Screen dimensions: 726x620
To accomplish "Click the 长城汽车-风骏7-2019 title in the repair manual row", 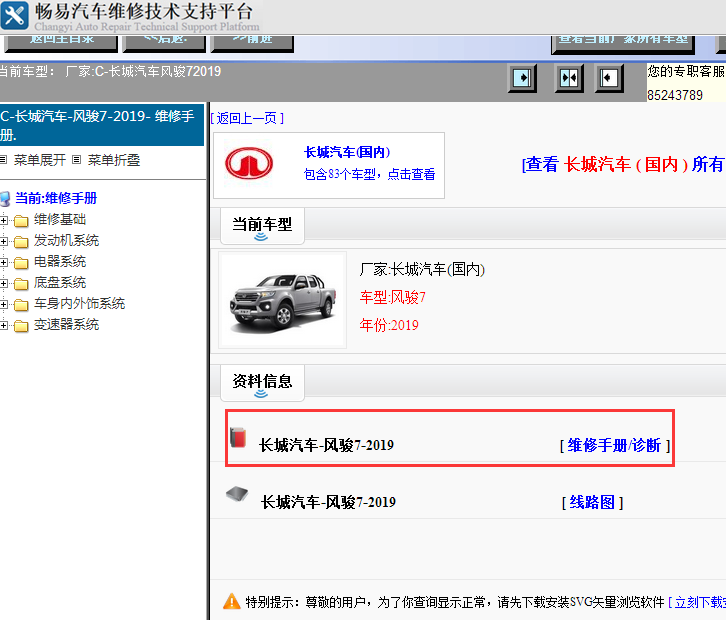I will (x=326, y=445).
